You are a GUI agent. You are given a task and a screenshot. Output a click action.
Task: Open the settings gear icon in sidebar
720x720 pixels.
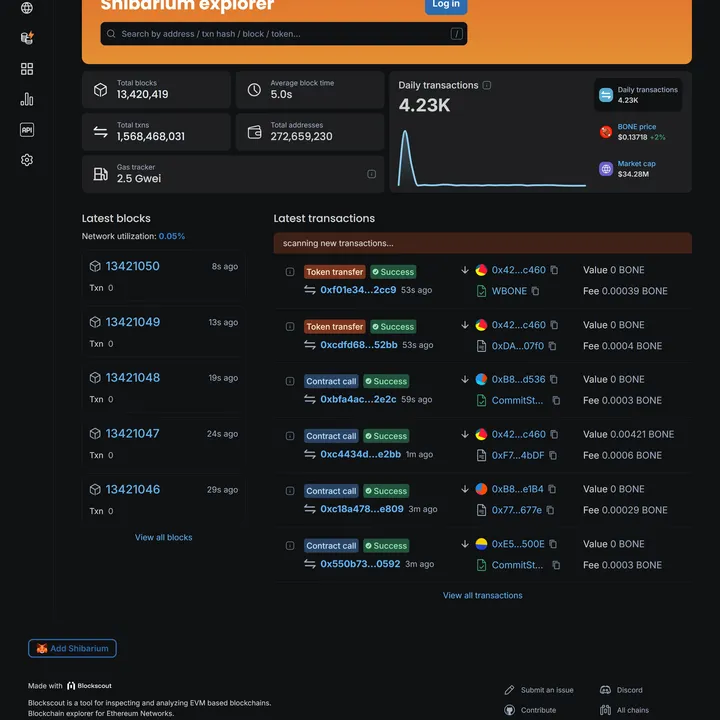27,160
